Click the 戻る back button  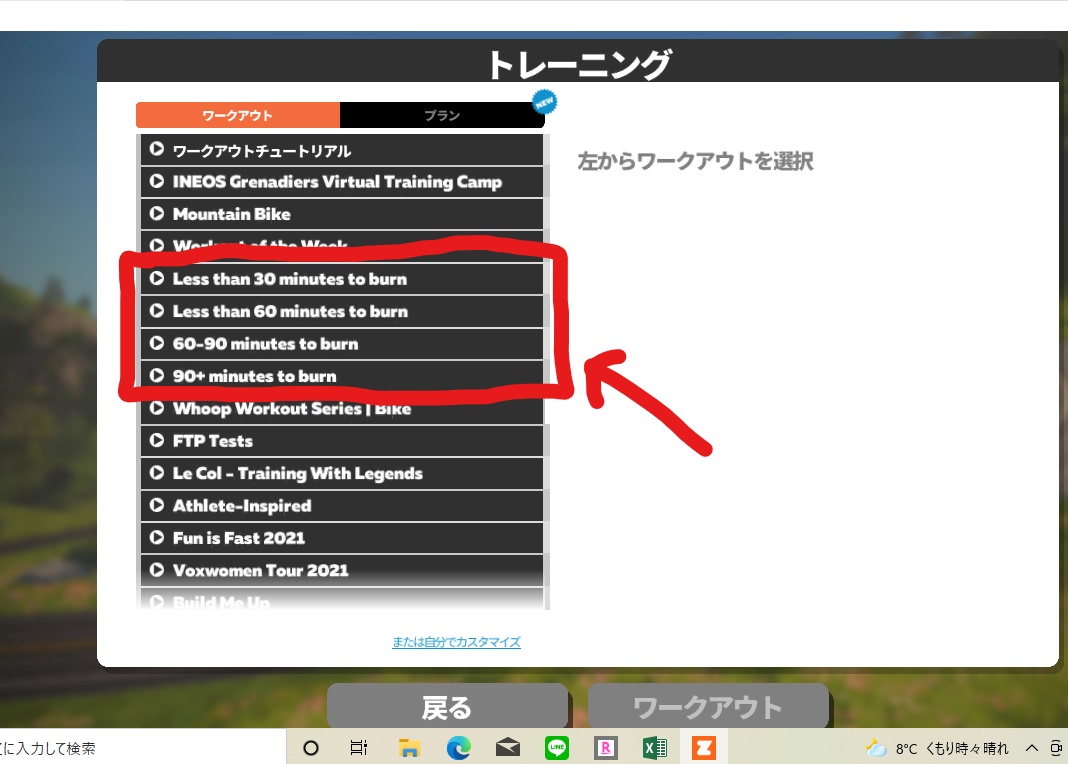pos(447,707)
